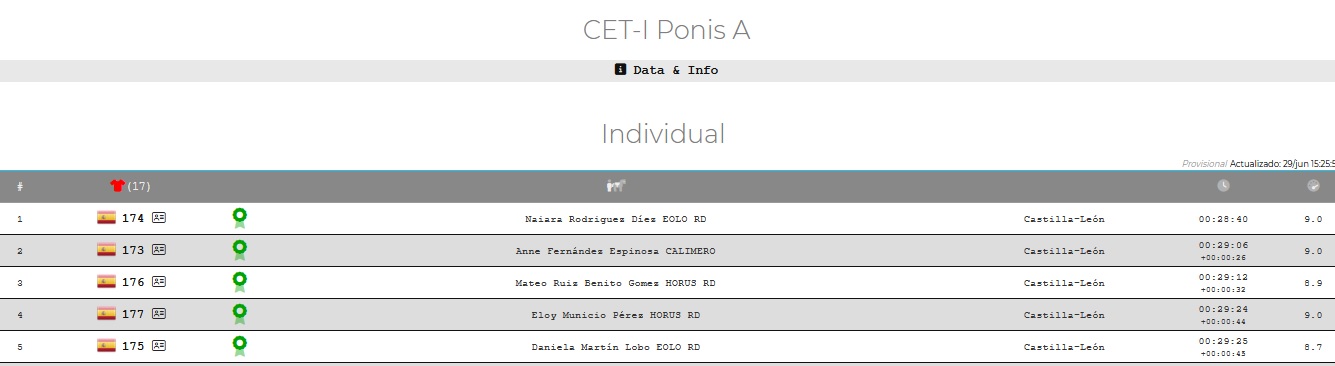Image resolution: width=1335 pixels, height=366 pixels.
Task: Open the Data & Info bar
Action: point(667,70)
